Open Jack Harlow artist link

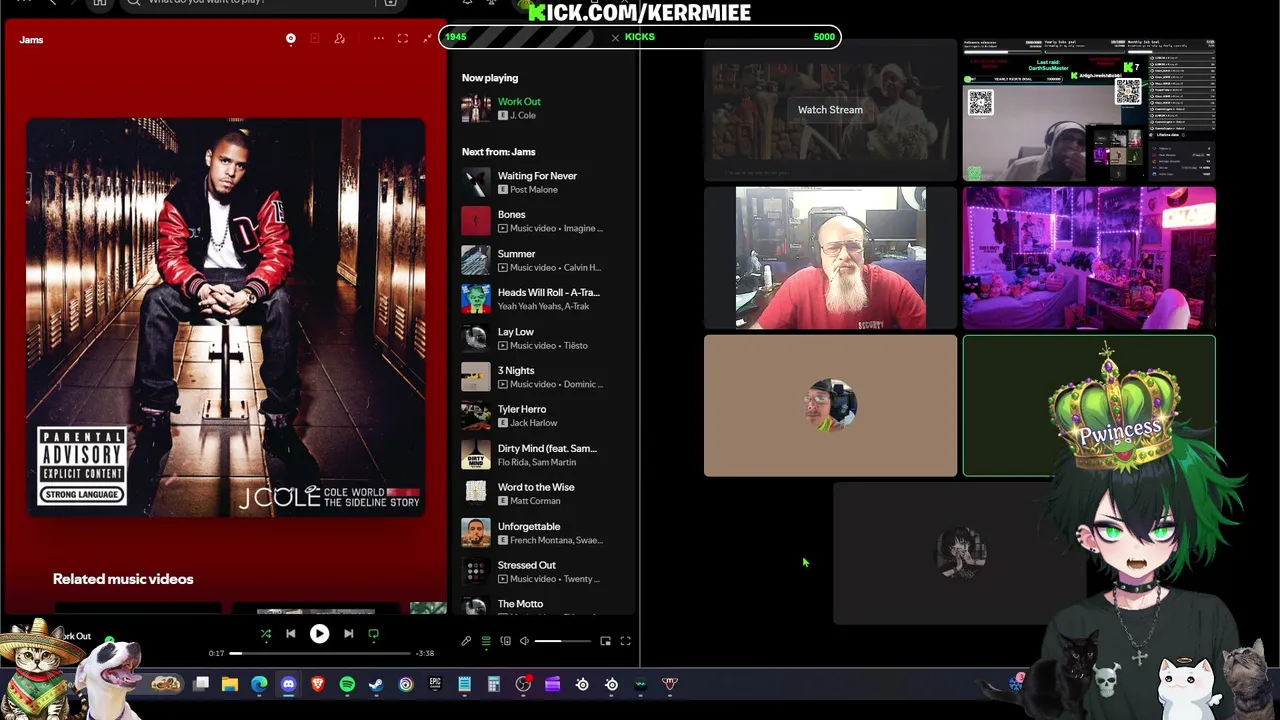tap(533, 423)
